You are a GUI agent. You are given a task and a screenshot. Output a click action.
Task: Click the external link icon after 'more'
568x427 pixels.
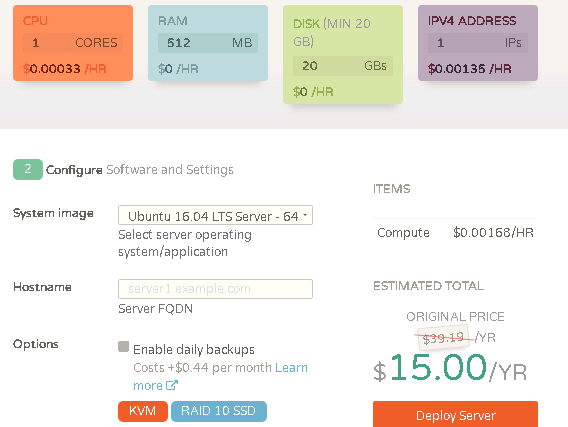click(x=172, y=385)
